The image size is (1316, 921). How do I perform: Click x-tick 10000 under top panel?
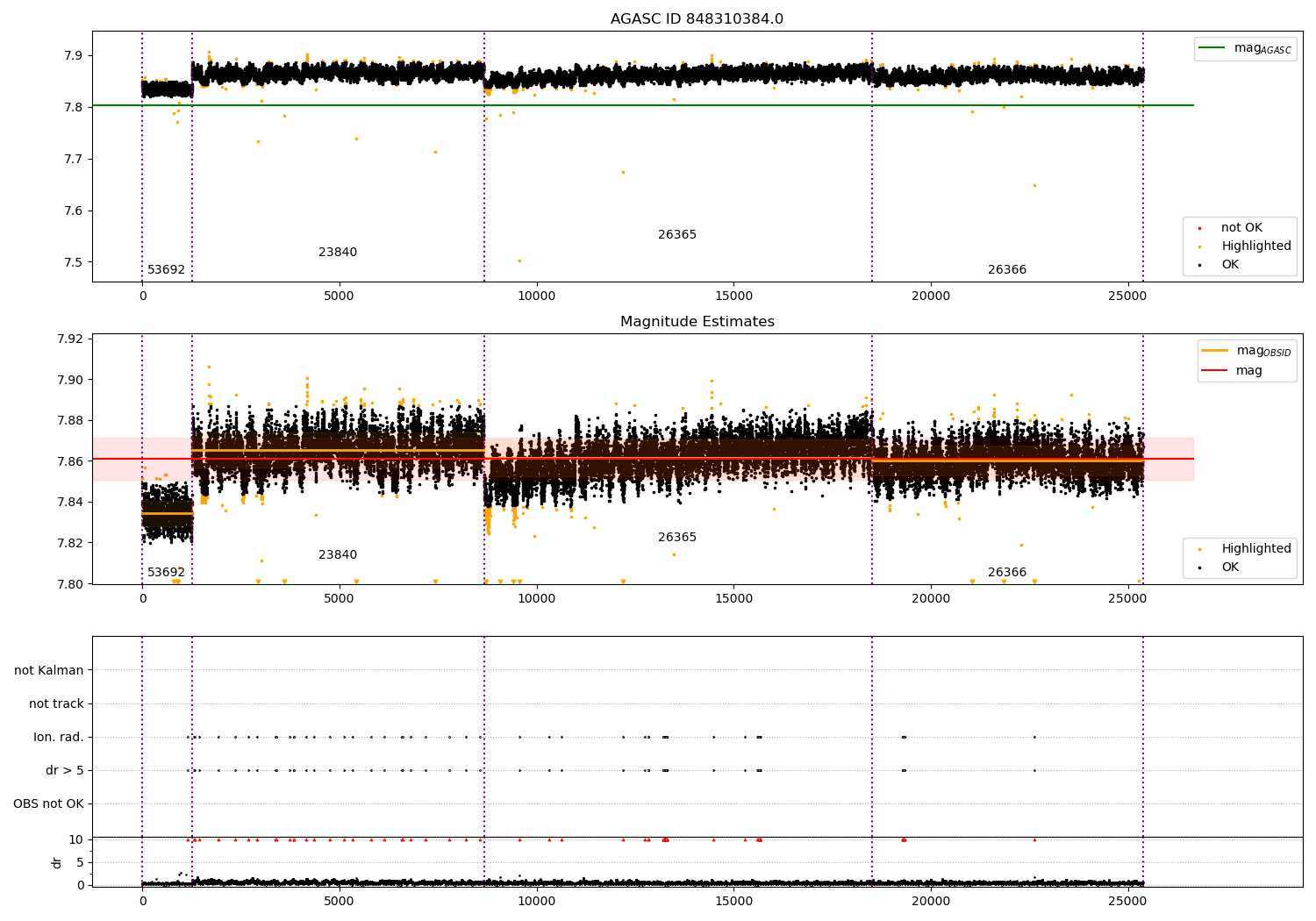click(x=536, y=296)
